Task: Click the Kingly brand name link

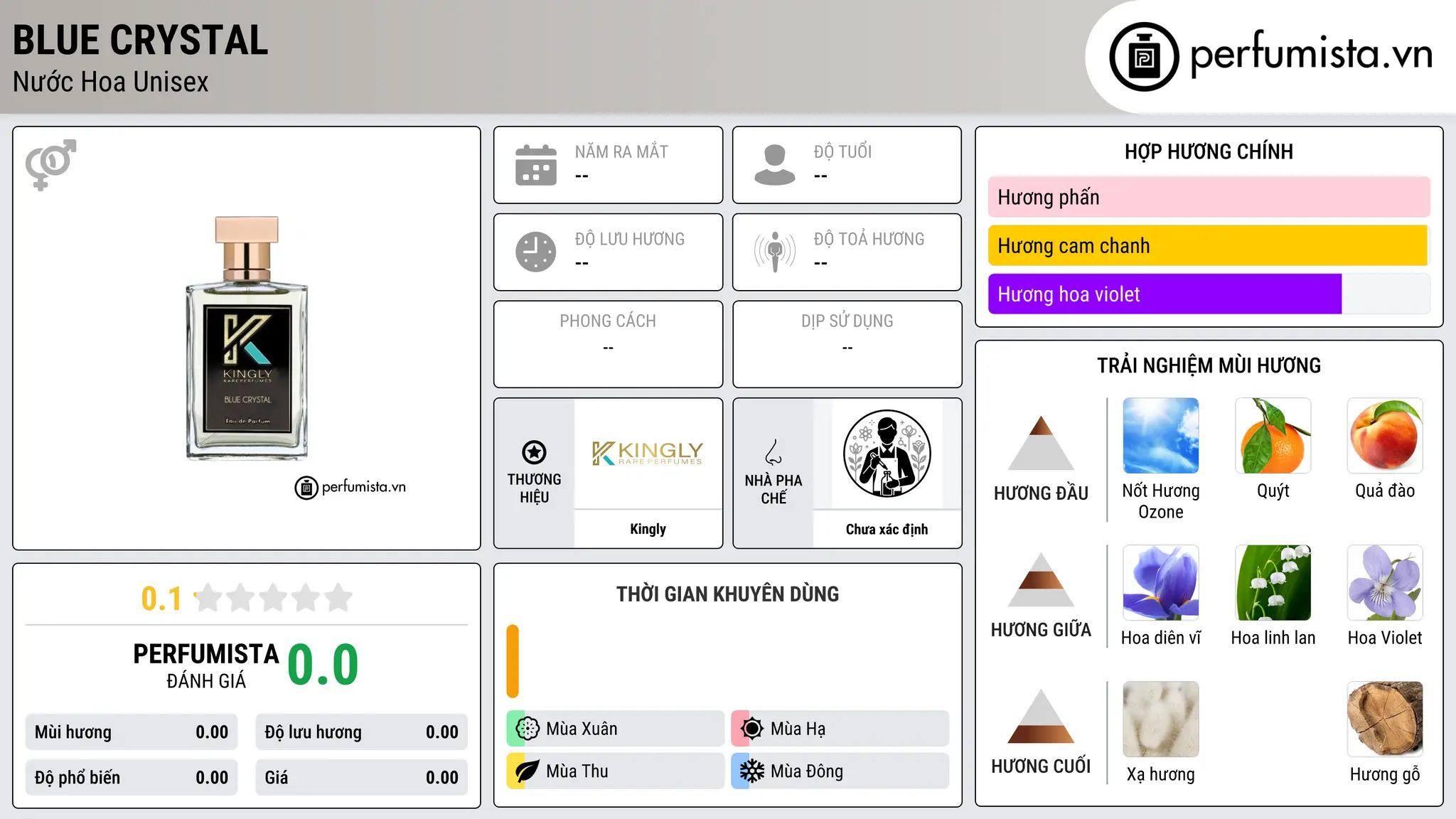Action: [648, 529]
